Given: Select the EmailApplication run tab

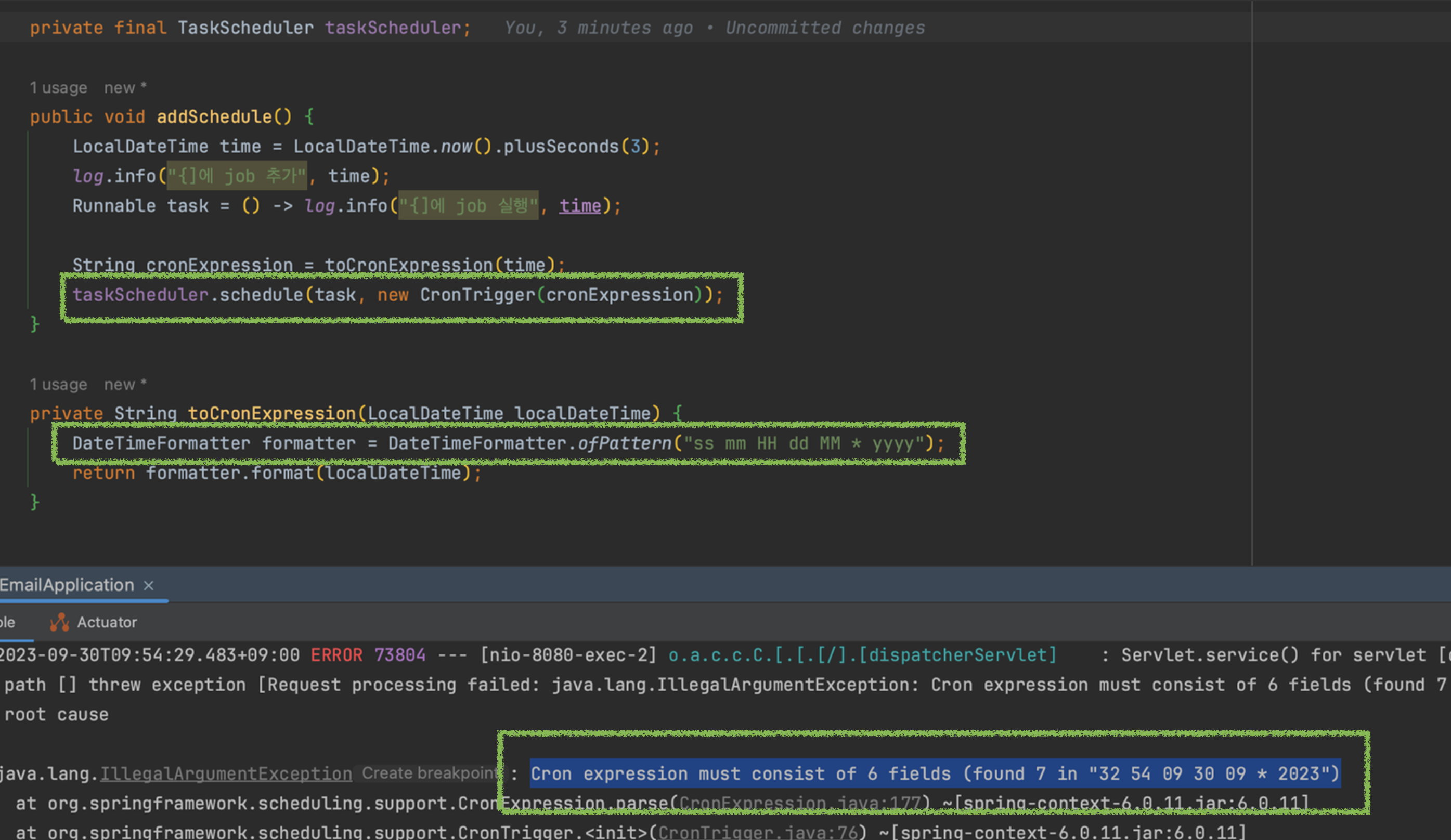Looking at the screenshot, I should coord(67,585).
